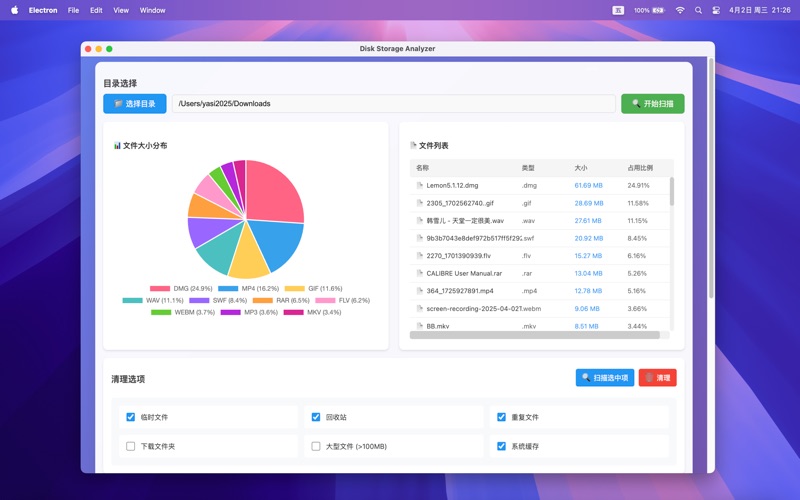
Task: Click the file icon beside the .swf file
Action: pyautogui.click(x=419, y=238)
